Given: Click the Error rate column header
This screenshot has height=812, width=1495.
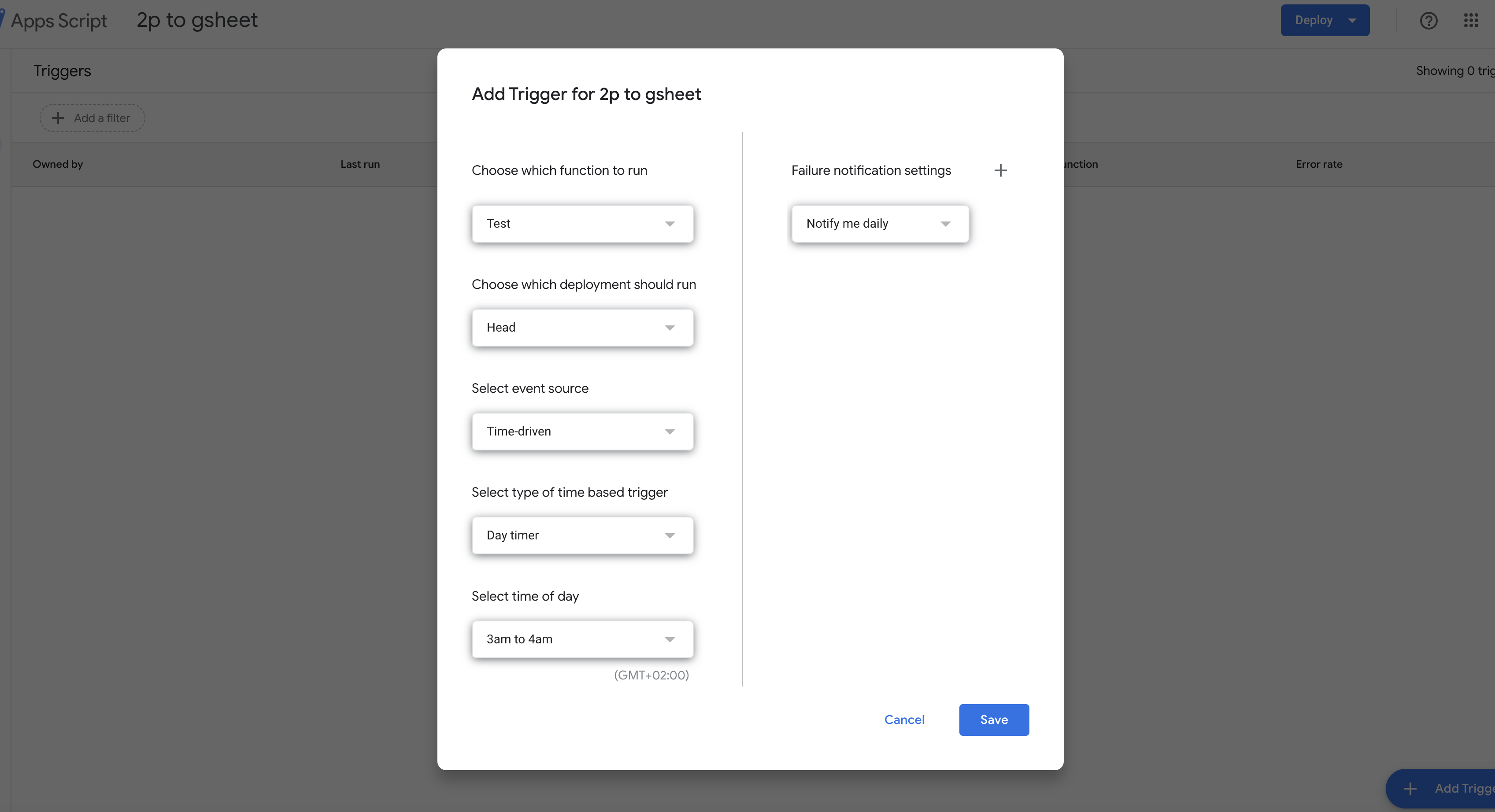Looking at the screenshot, I should [1318, 164].
